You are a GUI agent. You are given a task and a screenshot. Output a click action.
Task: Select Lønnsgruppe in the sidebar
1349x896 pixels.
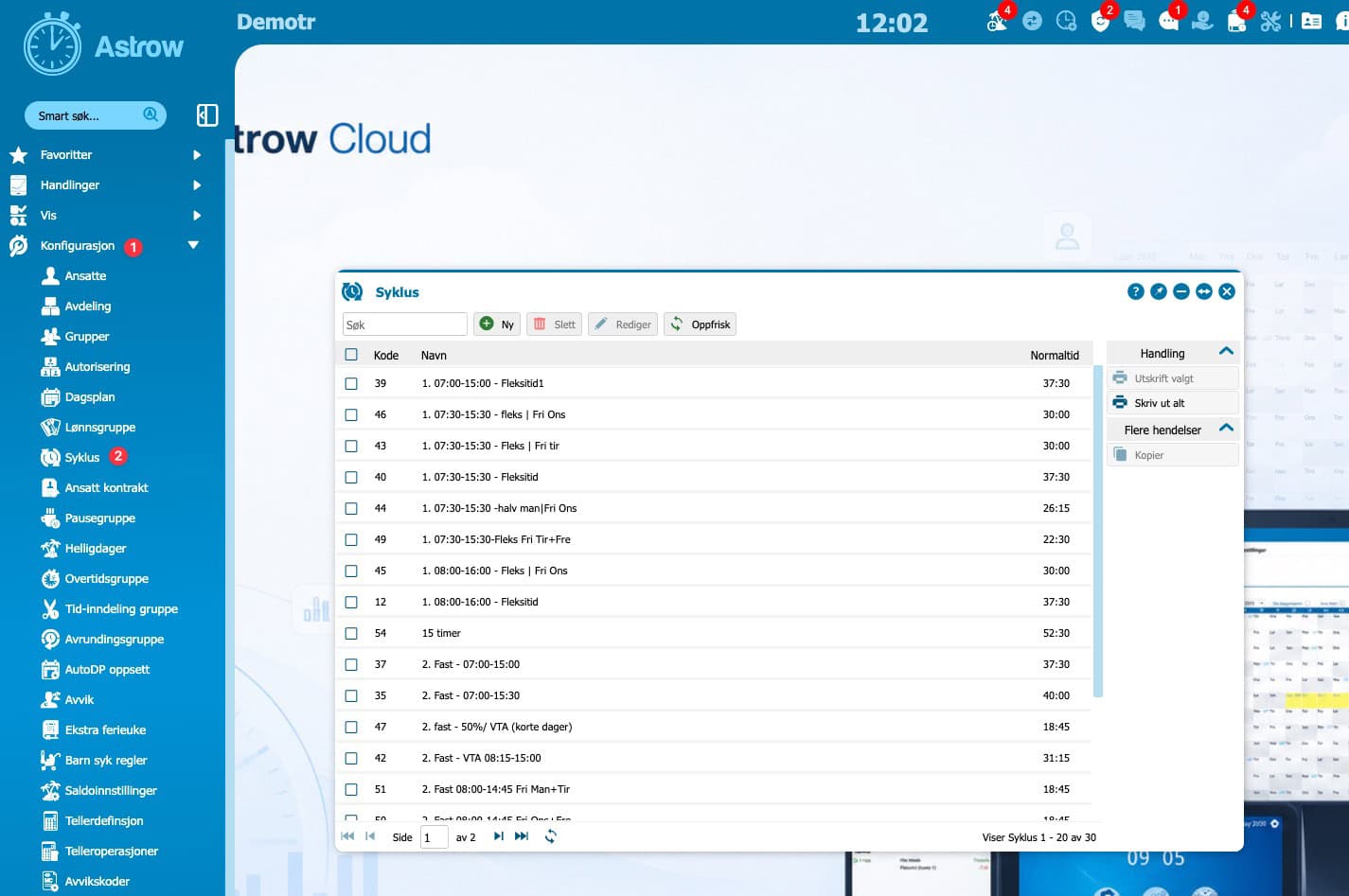coord(99,428)
